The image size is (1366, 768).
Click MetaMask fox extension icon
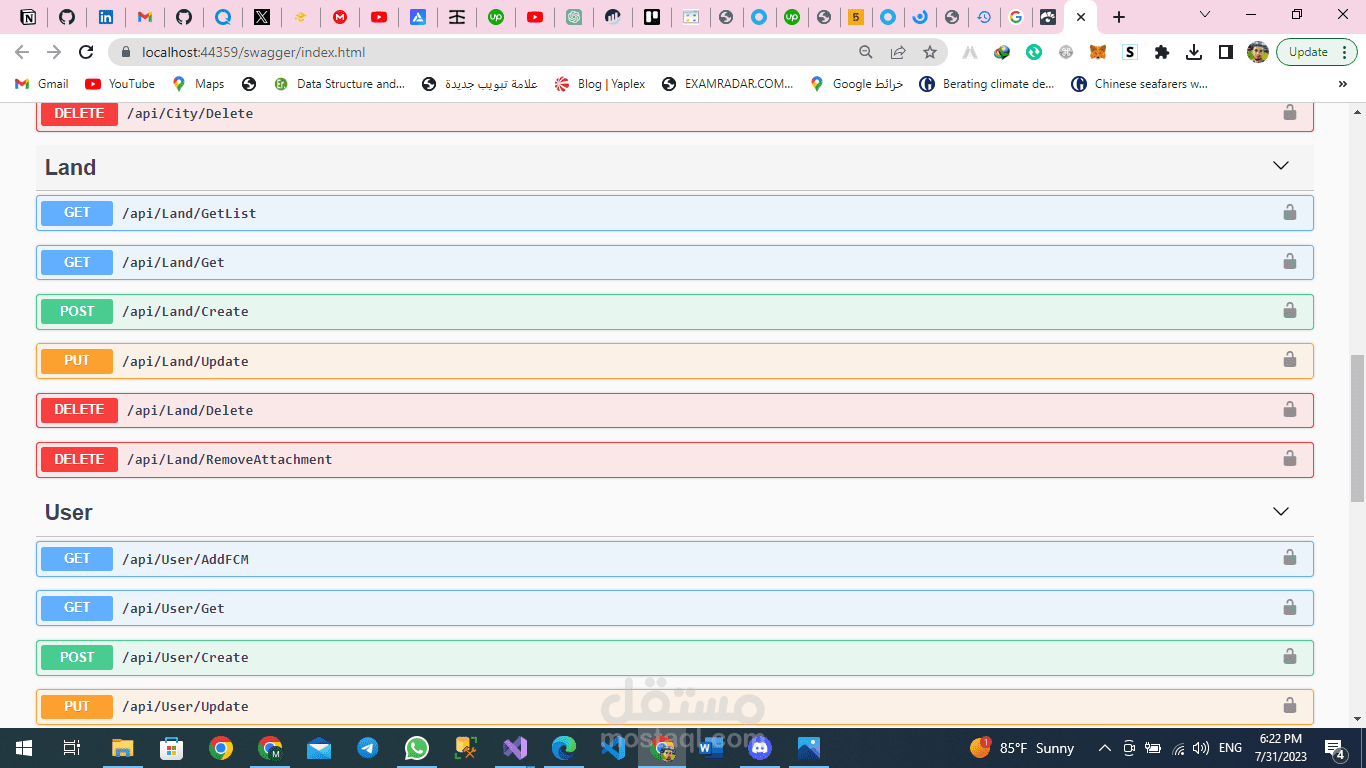(1097, 52)
